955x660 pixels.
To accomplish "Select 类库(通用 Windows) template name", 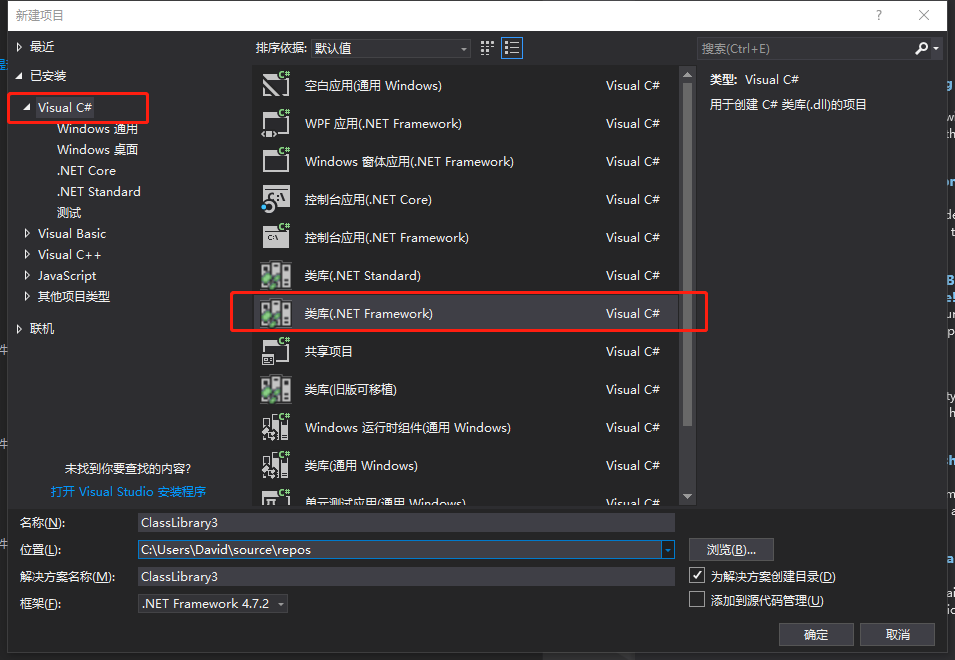I will (361, 466).
